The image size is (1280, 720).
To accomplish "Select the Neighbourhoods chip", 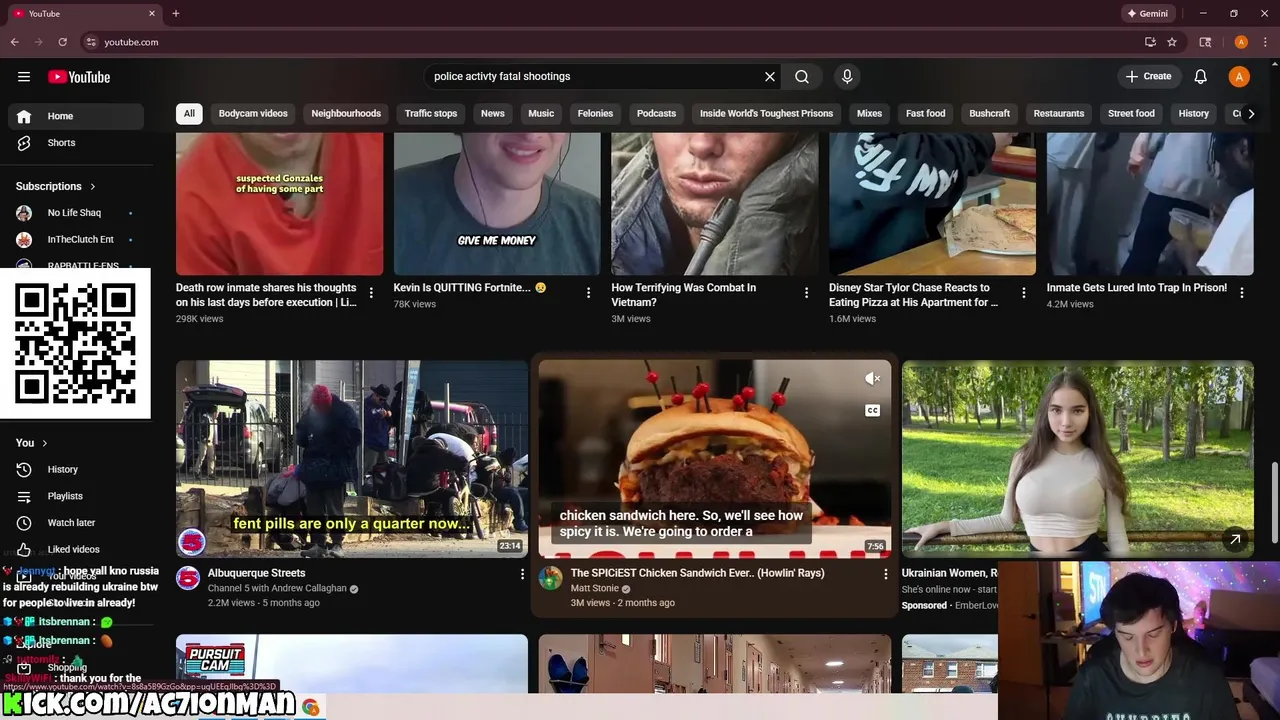I will (346, 114).
